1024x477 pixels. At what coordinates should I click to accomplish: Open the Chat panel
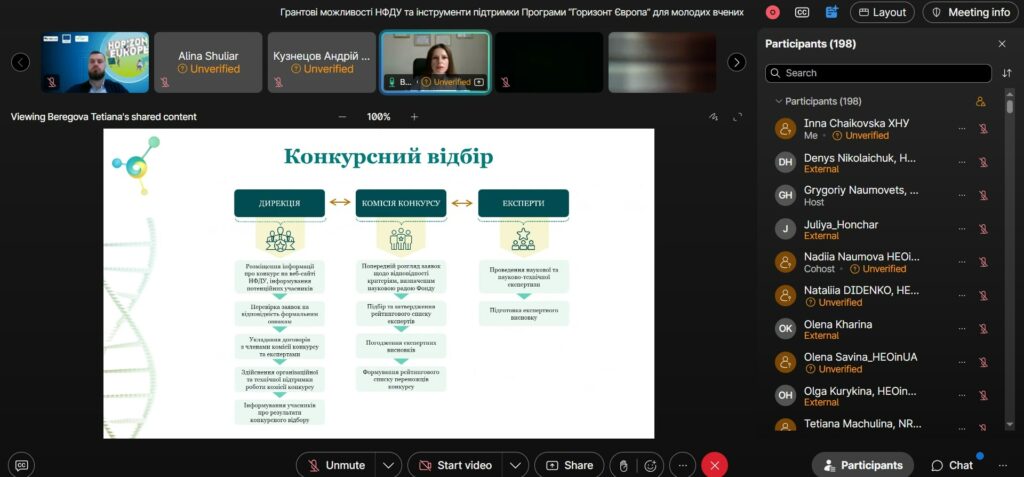(x=951, y=465)
